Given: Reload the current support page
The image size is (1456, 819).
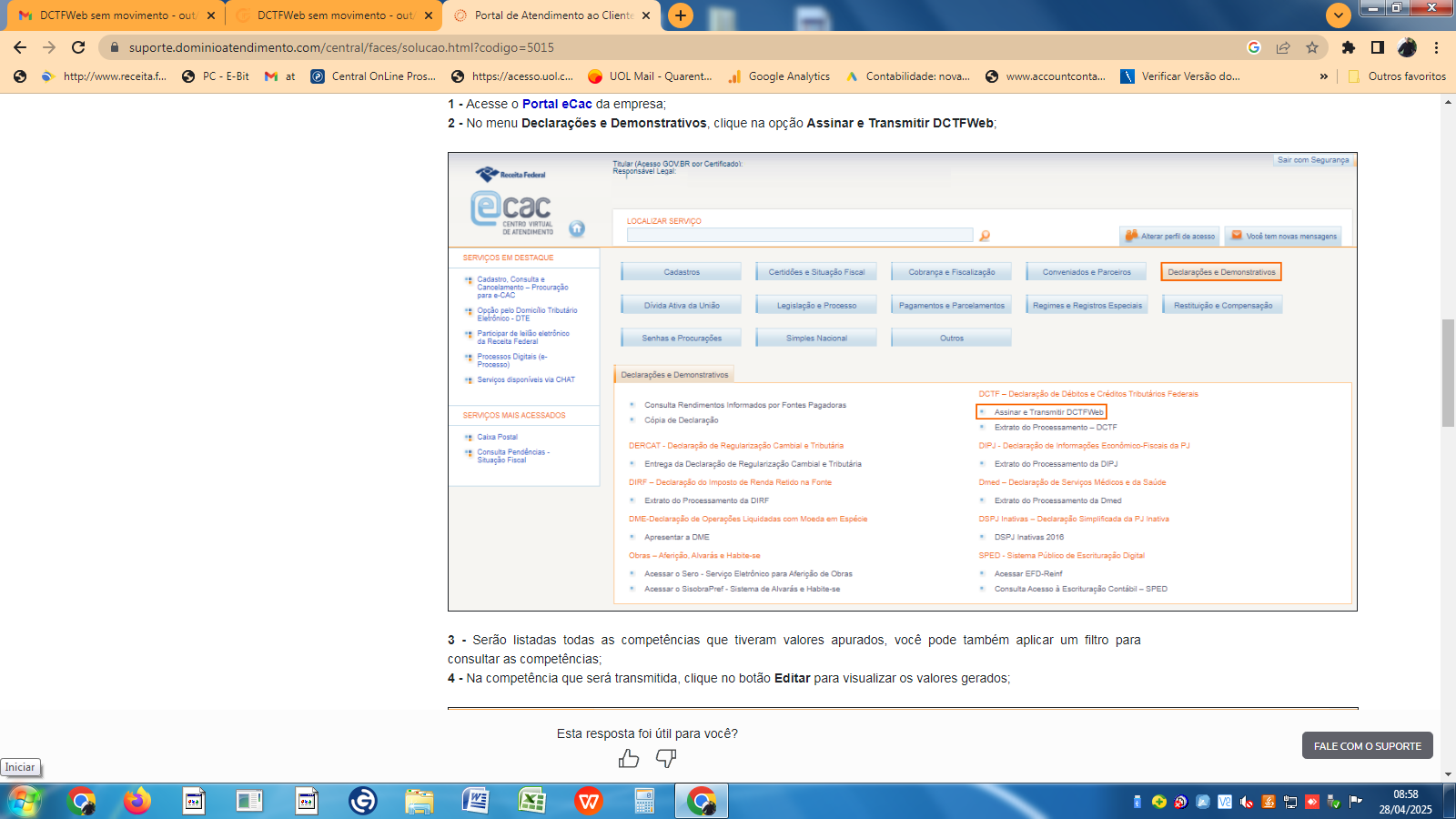Looking at the screenshot, I should click(78, 47).
